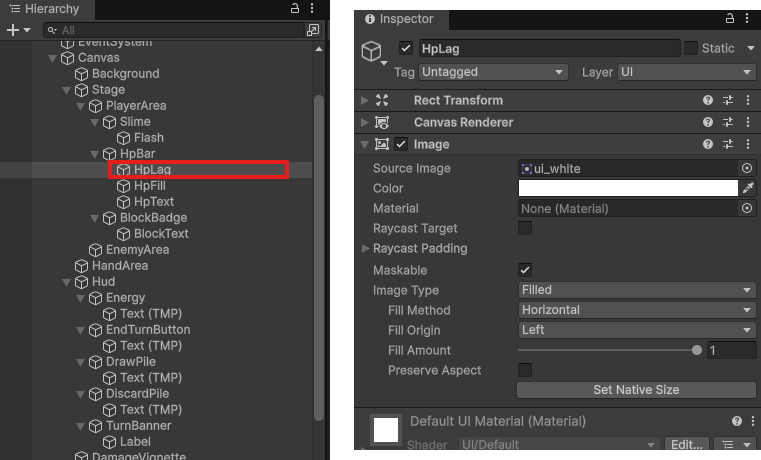Select BlockText in the Hierarchy
The width and height of the screenshot is (761, 460).
[161, 234]
